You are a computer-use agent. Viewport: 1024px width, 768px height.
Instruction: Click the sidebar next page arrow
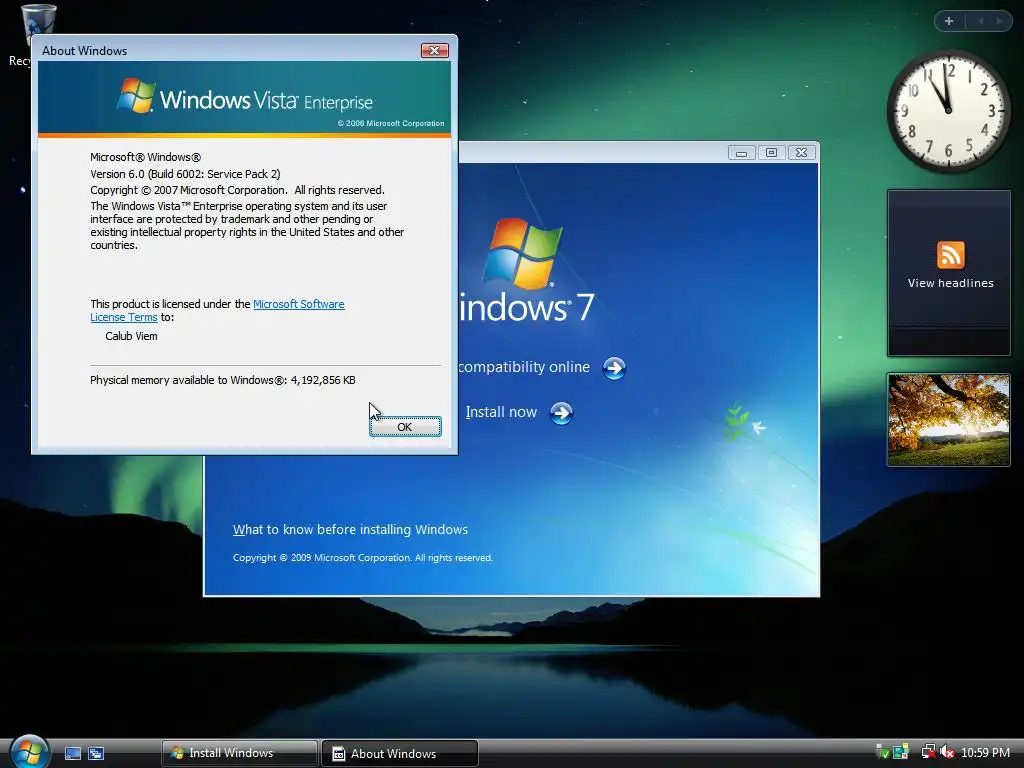click(x=999, y=21)
